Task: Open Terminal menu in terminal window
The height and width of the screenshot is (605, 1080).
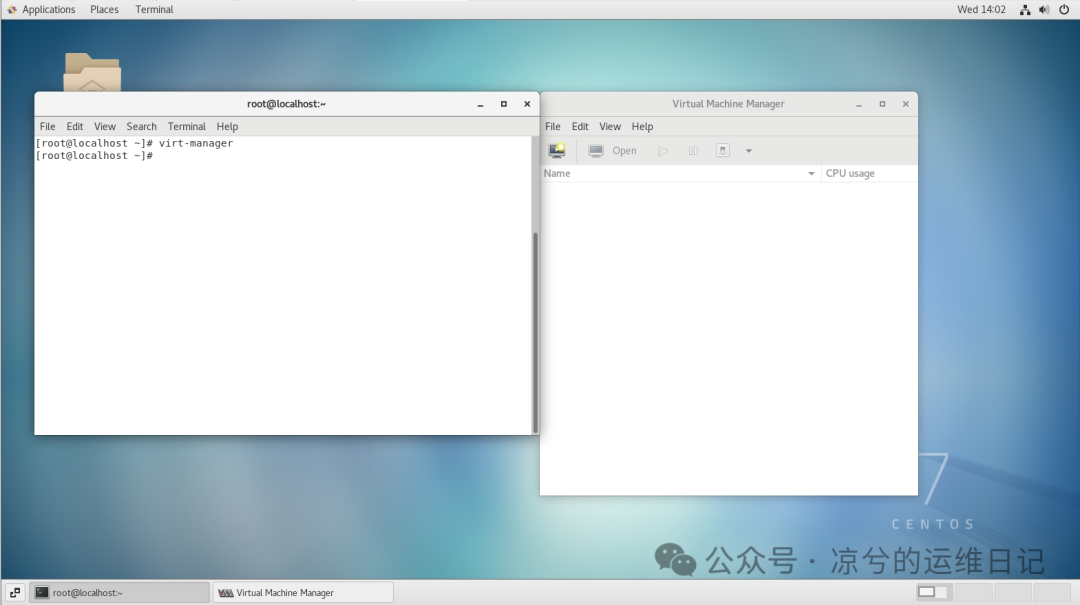Action: pos(187,127)
